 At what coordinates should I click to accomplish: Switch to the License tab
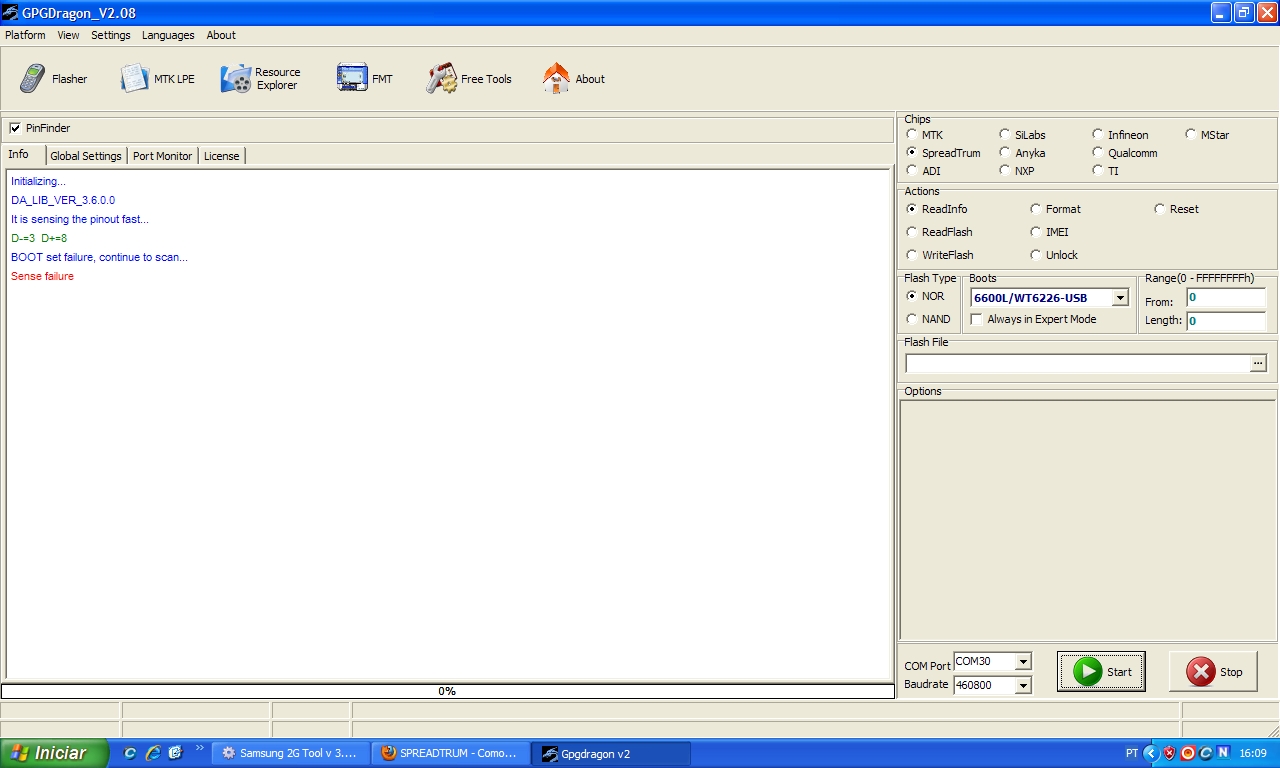(x=222, y=156)
